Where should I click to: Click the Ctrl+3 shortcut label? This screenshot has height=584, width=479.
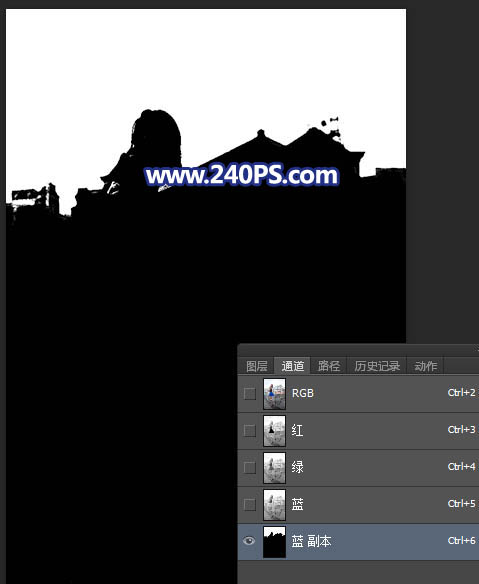click(x=462, y=429)
